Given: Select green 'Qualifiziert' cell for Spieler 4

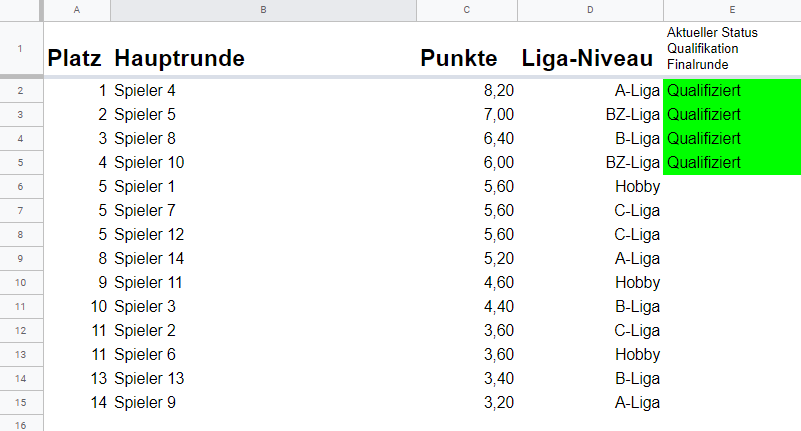Looking at the screenshot, I should tap(732, 91).
